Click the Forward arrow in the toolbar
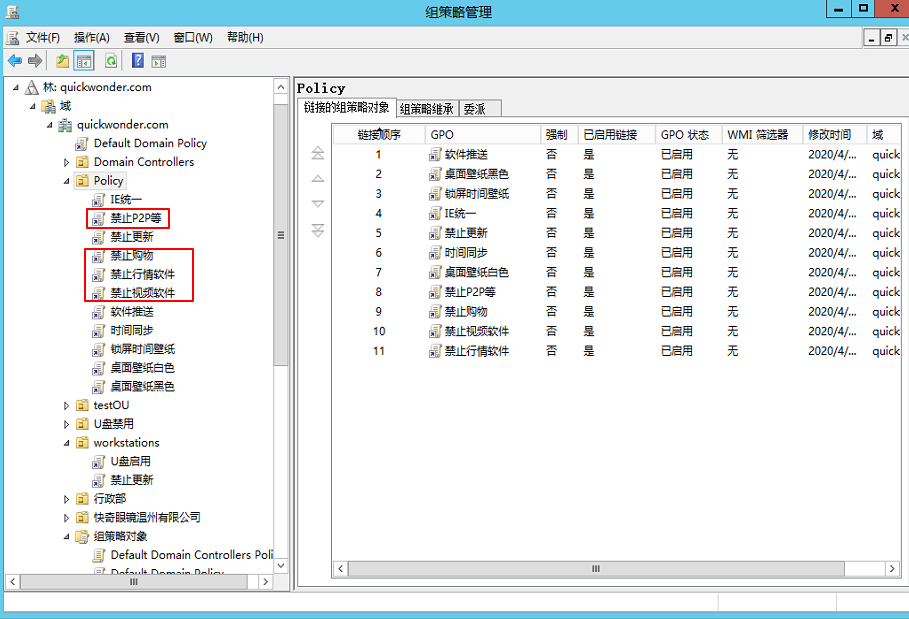The height and width of the screenshot is (619, 909). (35, 61)
